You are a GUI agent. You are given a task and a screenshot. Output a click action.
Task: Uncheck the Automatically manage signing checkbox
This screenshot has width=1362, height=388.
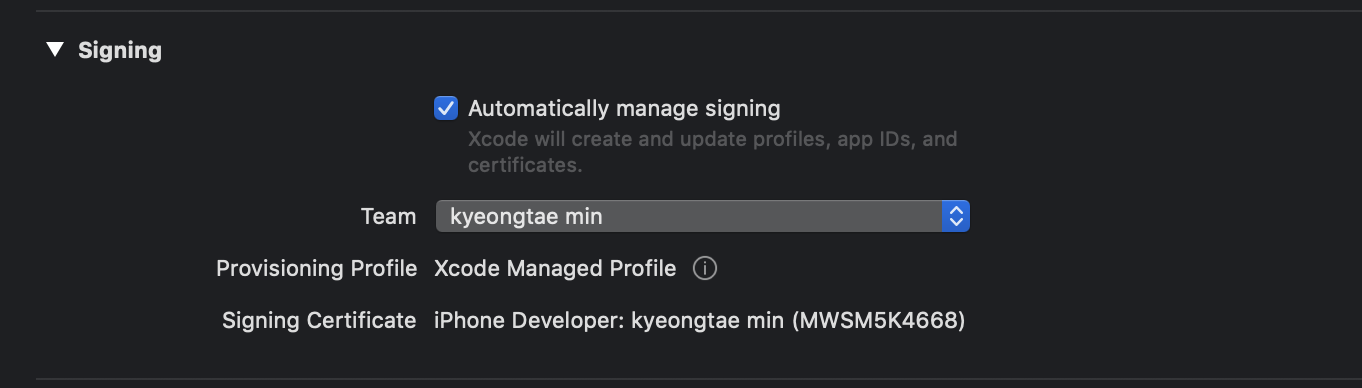click(446, 108)
